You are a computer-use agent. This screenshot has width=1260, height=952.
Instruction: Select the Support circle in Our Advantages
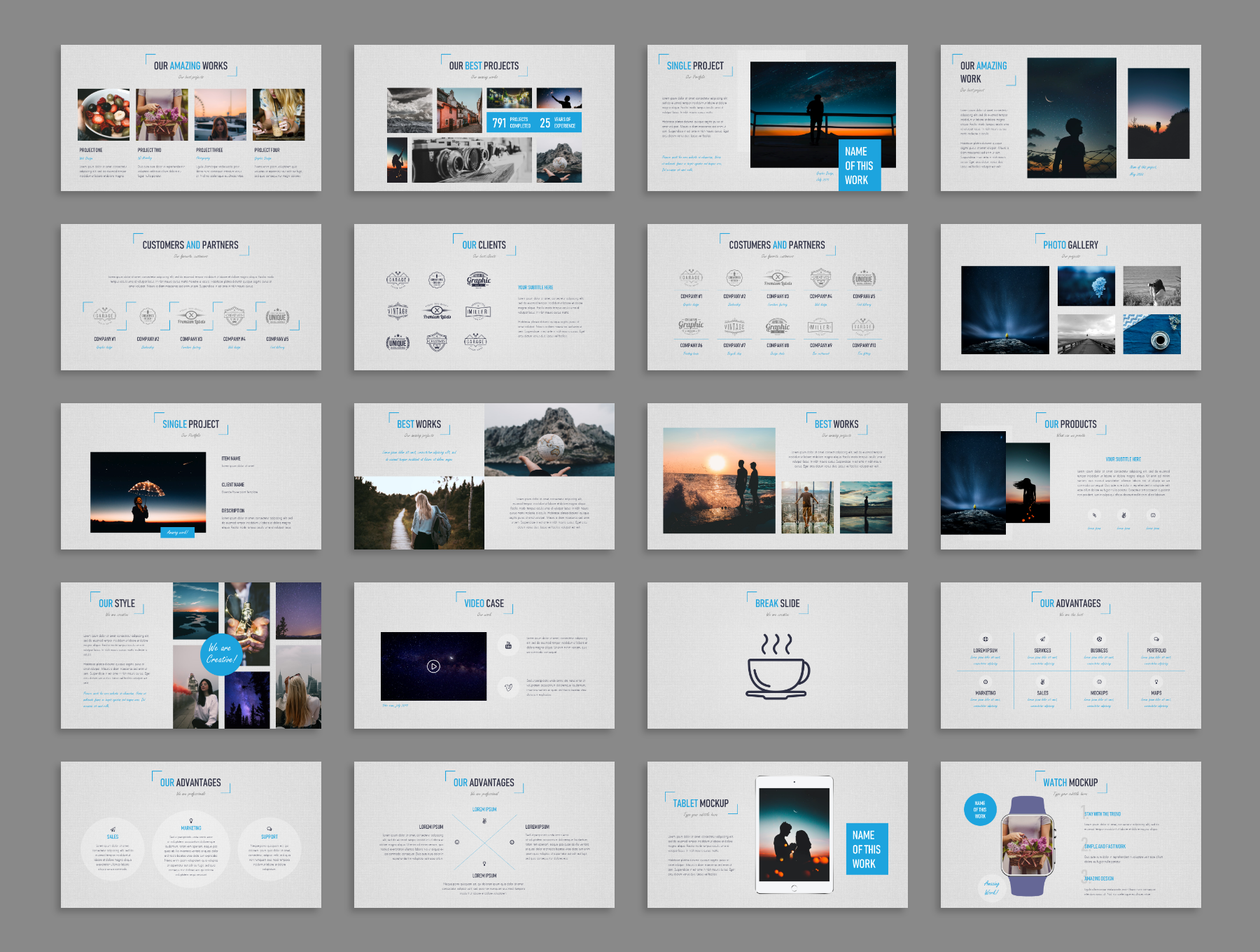pos(269,849)
